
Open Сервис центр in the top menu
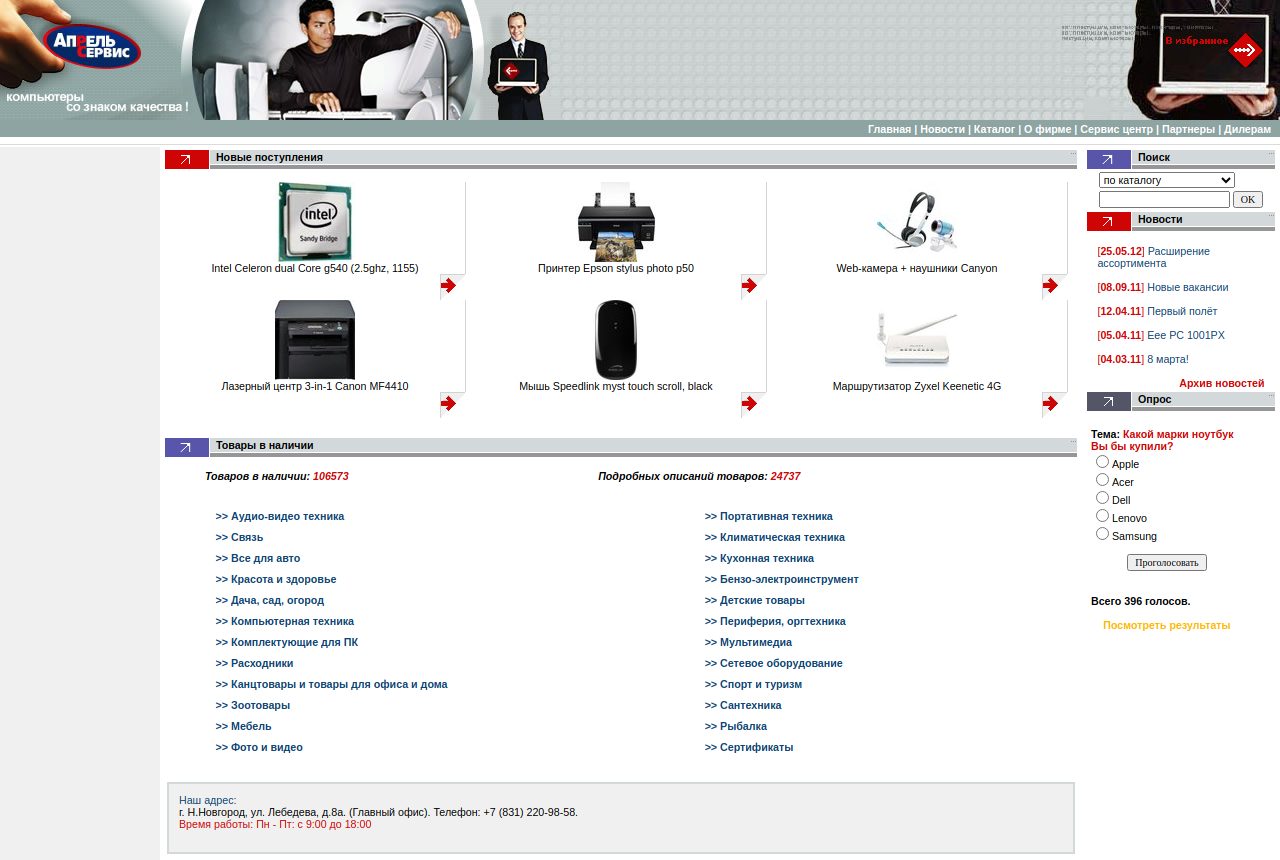[x=1116, y=129]
